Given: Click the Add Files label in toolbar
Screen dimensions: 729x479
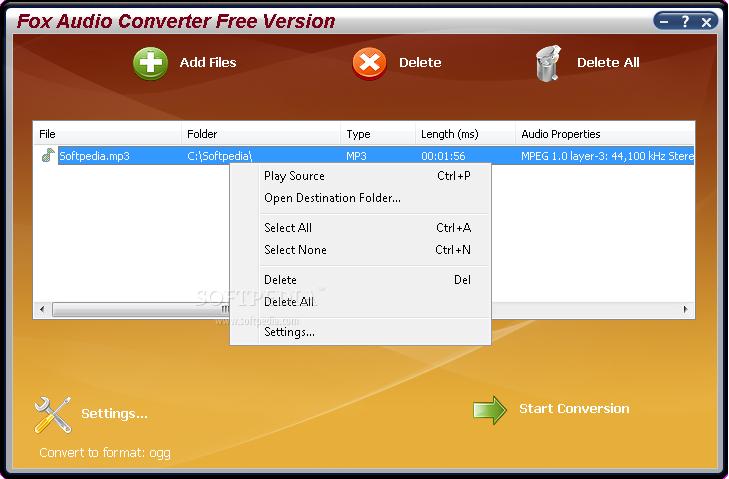Looking at the screenshot, I should click(x=208, y=62).
